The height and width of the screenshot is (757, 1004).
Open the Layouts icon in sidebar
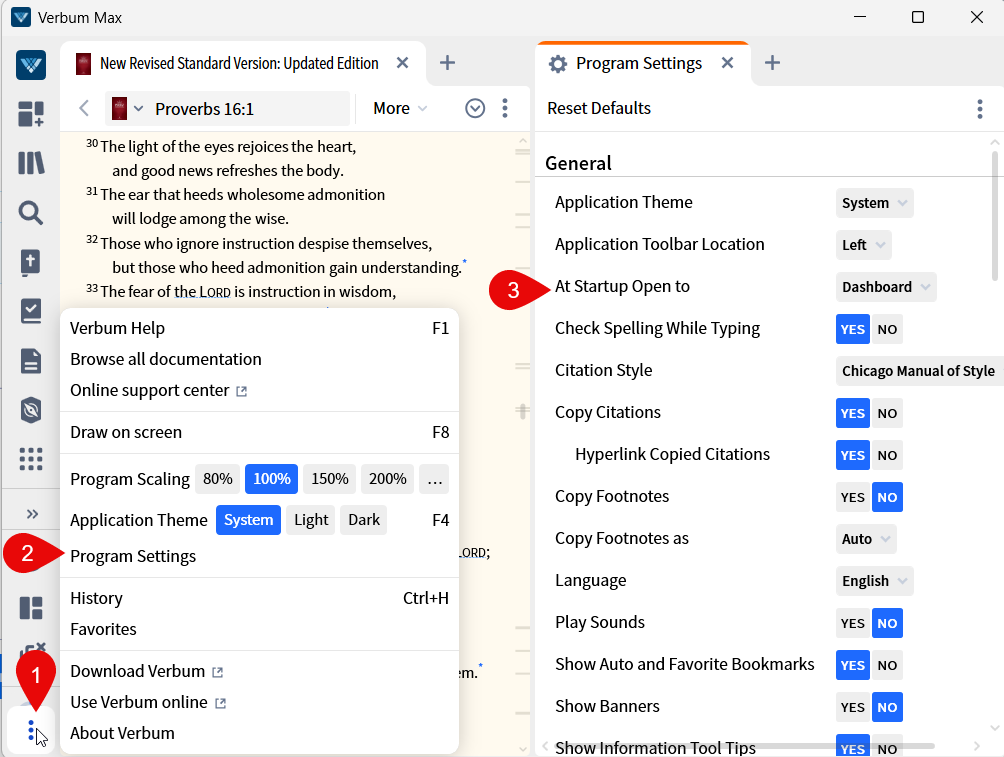pos(31,608)
